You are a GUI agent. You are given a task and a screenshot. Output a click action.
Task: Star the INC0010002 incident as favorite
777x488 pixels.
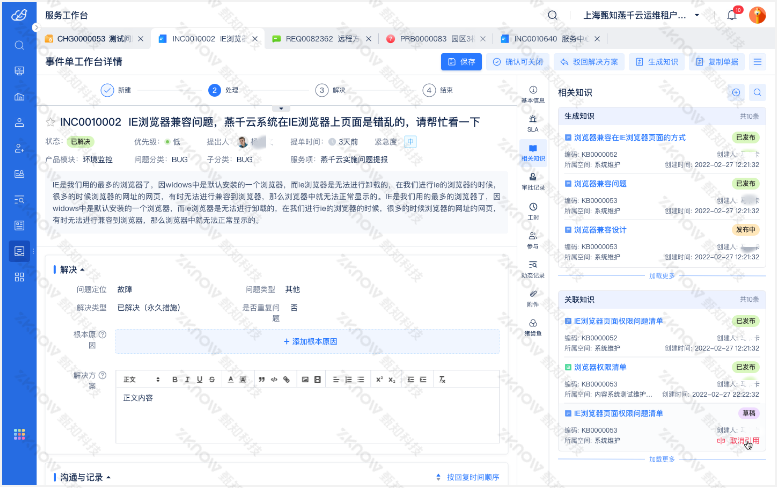(x=50, y=122)
